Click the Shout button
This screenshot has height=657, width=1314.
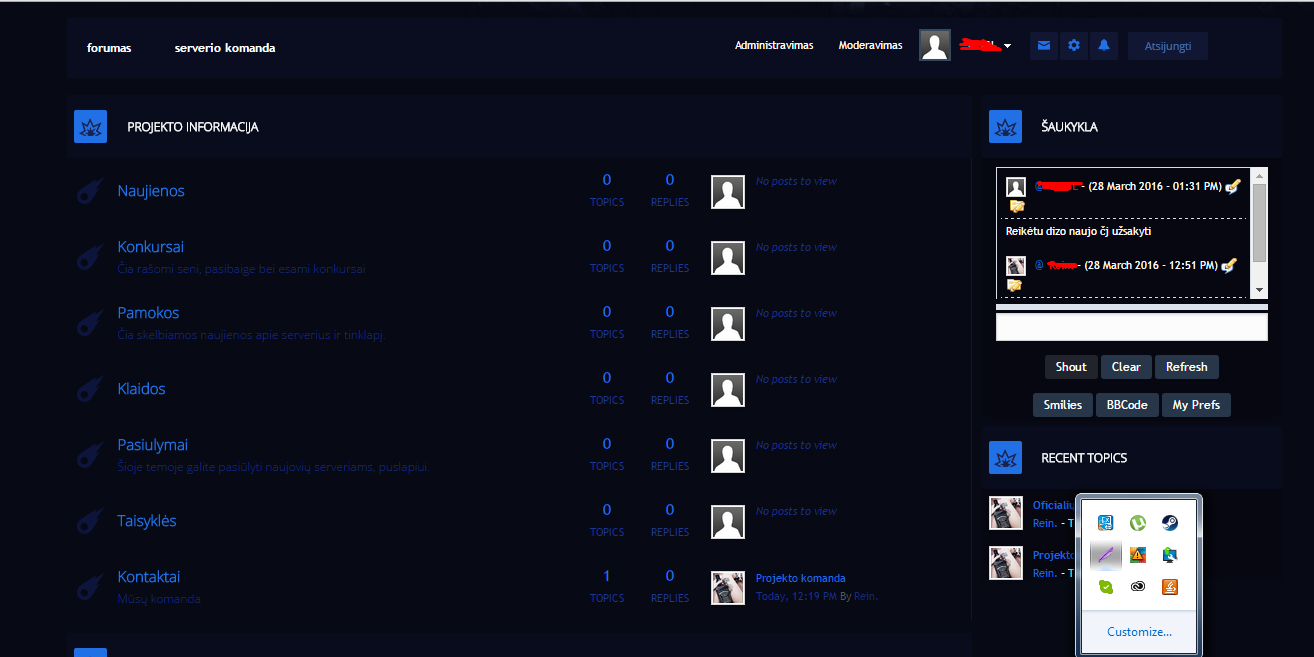1071,367
